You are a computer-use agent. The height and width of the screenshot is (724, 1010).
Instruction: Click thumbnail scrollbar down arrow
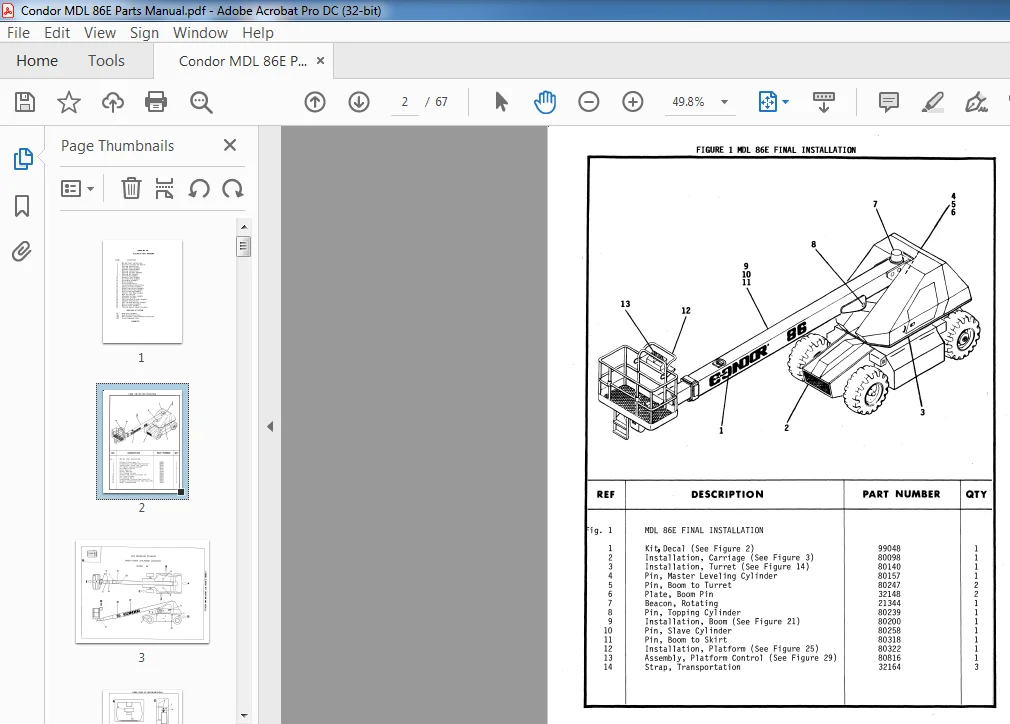(244, 715)
